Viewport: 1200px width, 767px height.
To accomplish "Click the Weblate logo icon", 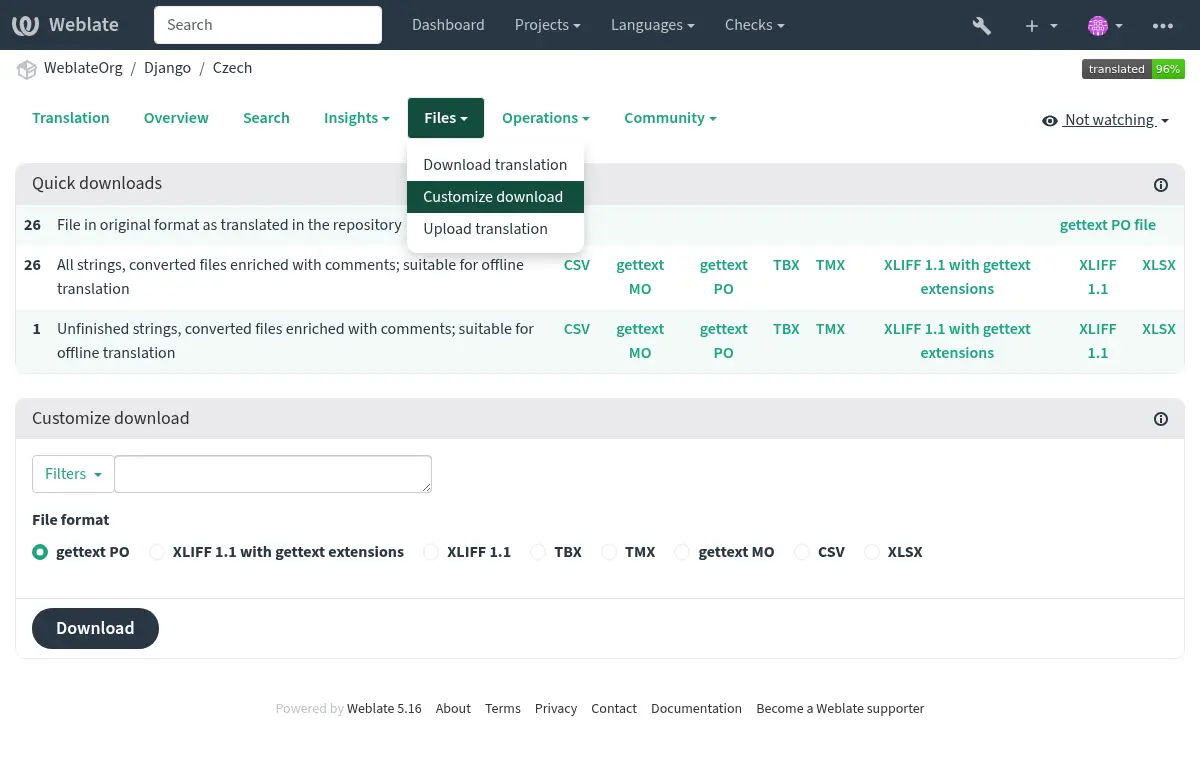I will (26, 25).
